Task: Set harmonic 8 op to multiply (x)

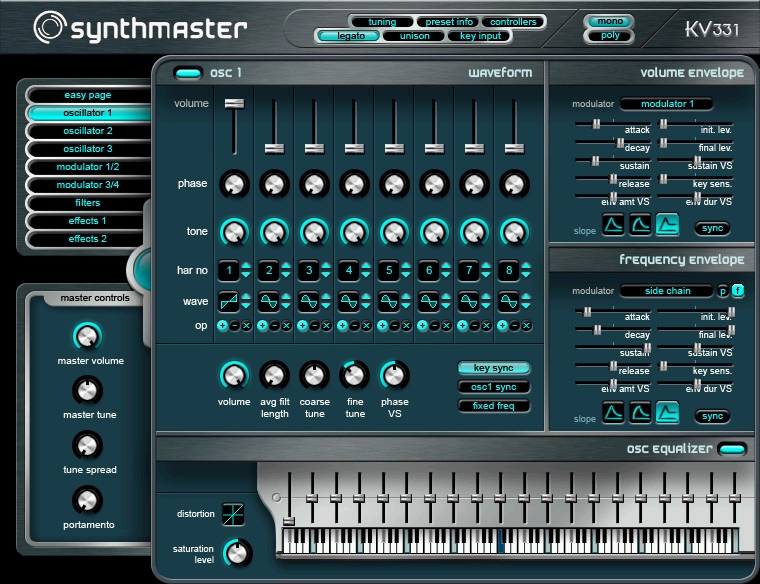Action: tap(526, 326)
